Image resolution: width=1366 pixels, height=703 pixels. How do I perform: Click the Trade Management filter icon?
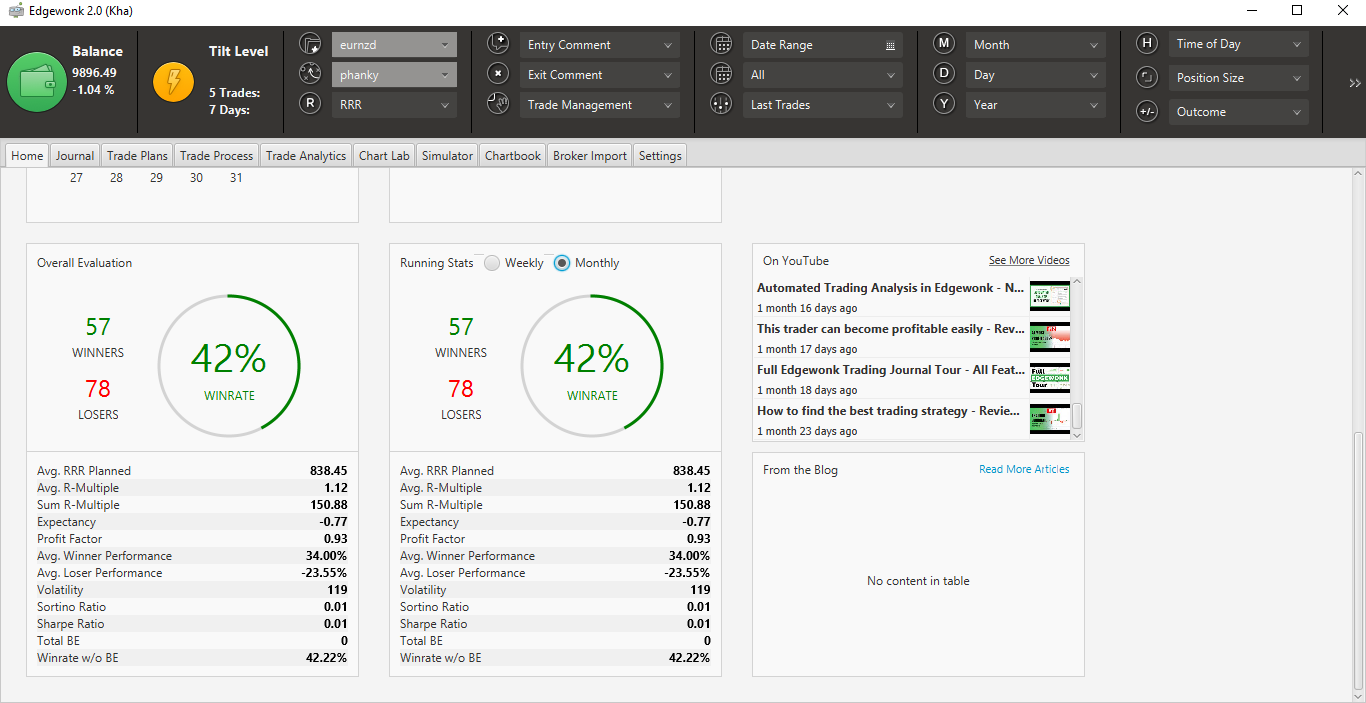pyautogui.click(x=497, y=104)
